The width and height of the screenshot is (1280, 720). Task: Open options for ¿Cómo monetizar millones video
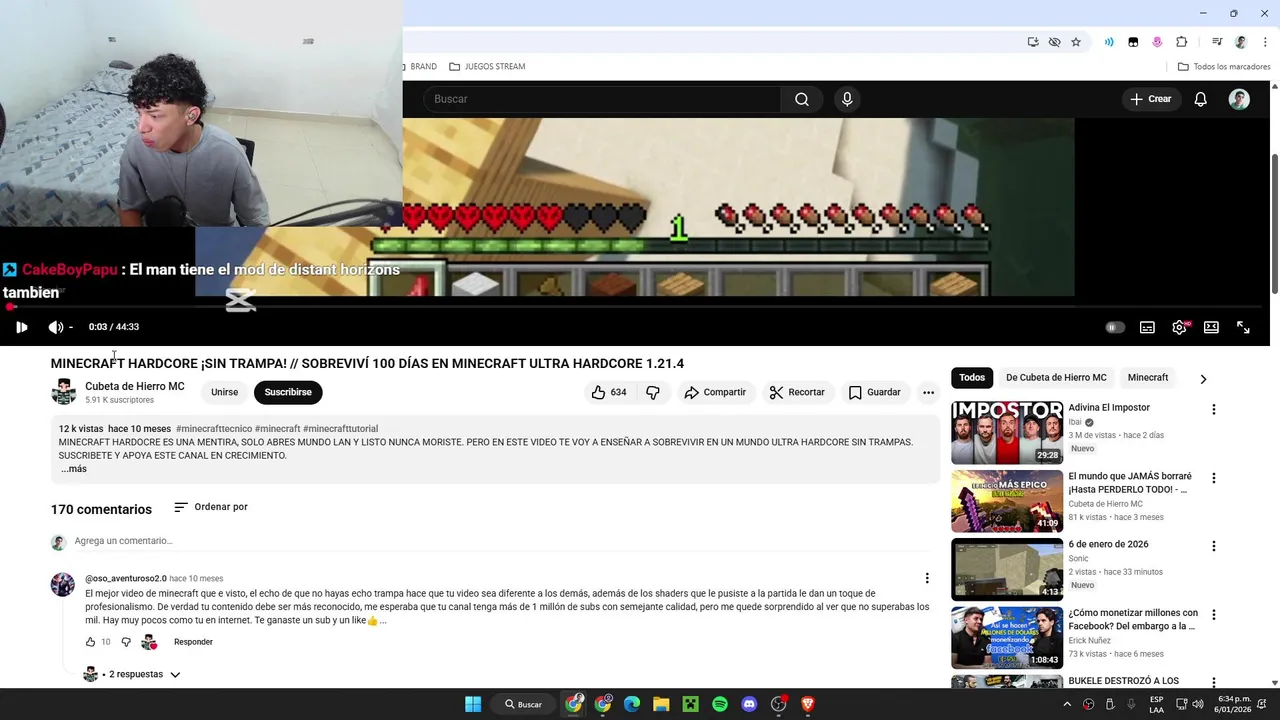click(1214, 614)
